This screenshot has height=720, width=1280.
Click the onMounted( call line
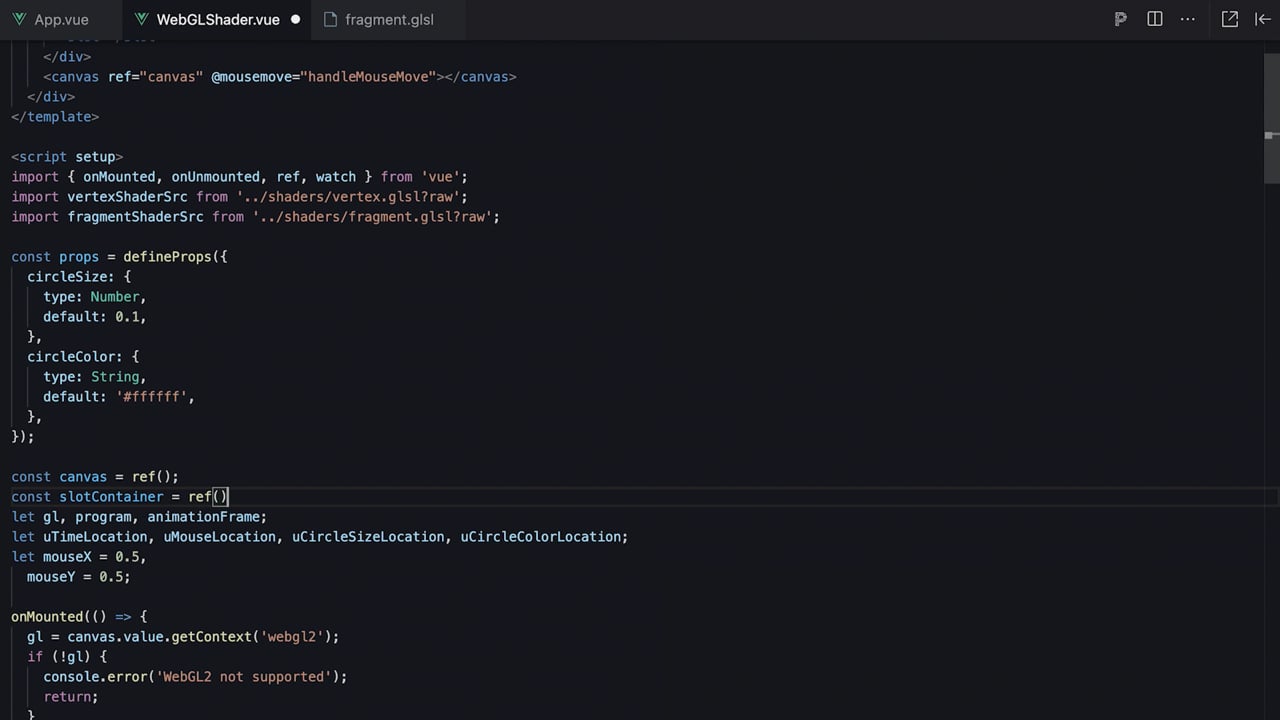(x=79, y=617)
